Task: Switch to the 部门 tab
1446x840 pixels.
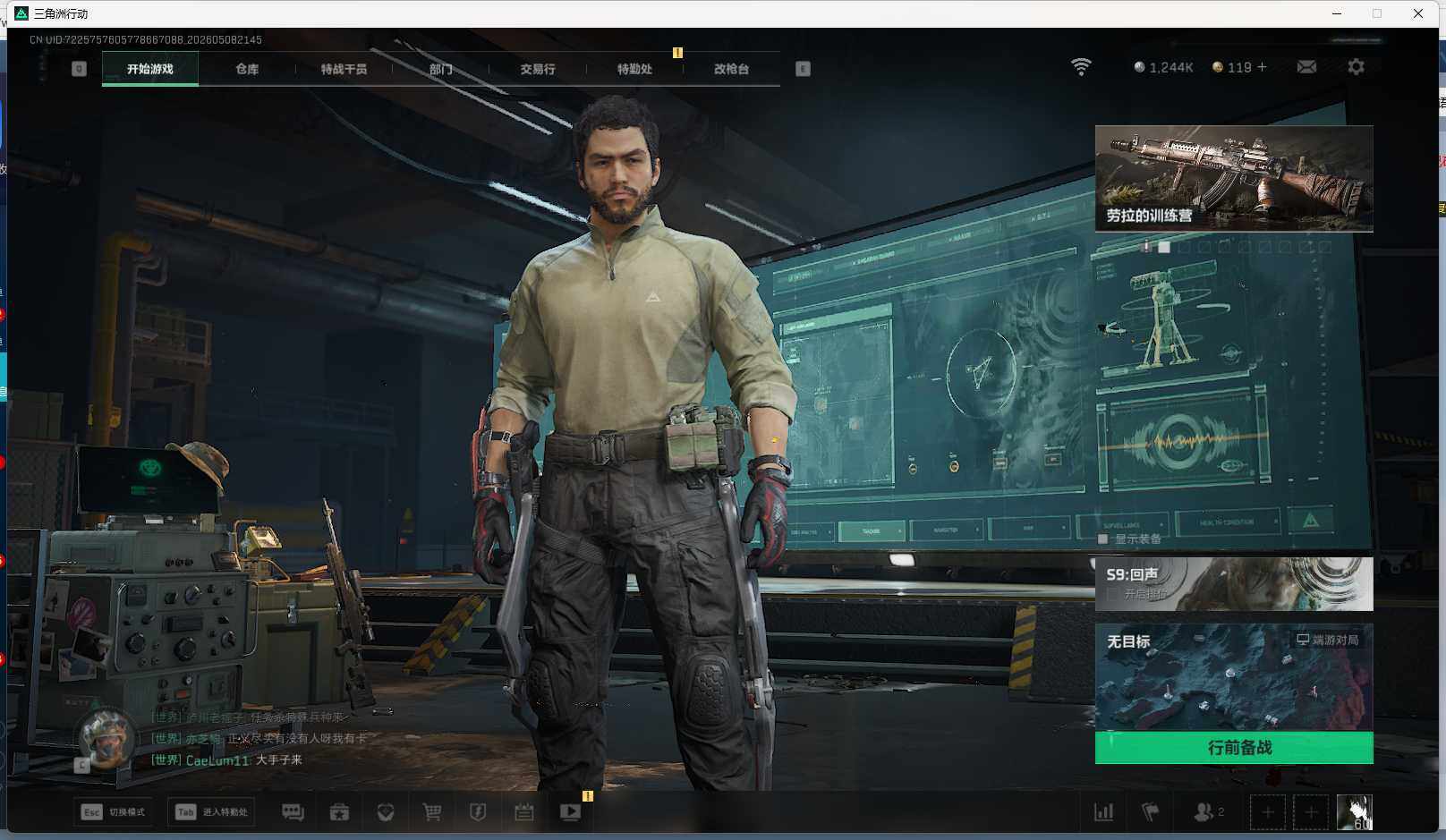Action: 440,69
